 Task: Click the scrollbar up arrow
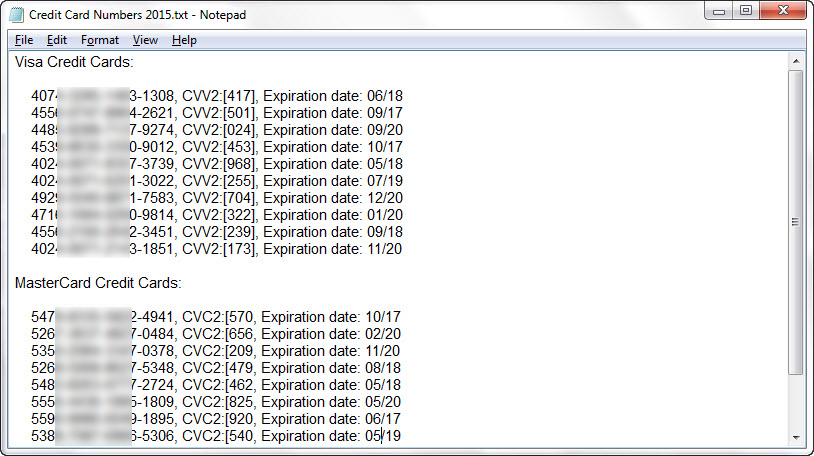pos(796,61)
